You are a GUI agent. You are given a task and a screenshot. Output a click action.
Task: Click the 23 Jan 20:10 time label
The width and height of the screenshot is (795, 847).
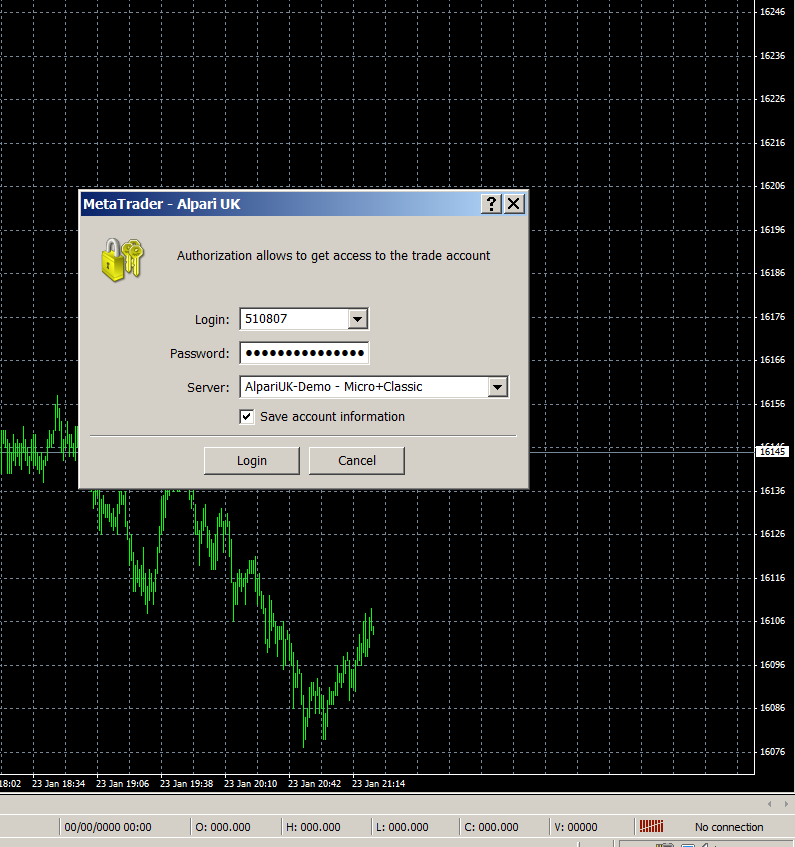250,783
